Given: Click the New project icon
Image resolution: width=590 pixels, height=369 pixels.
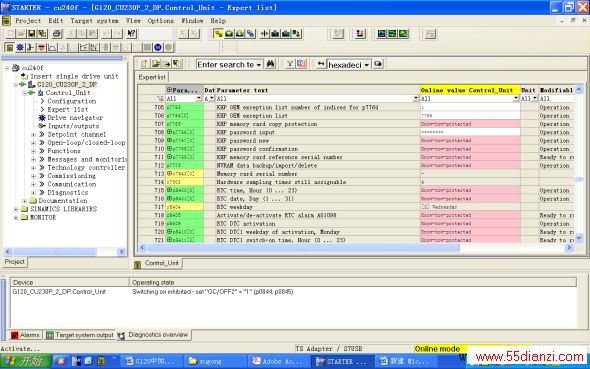Looking at the screenshot, I should click(11, 34).
